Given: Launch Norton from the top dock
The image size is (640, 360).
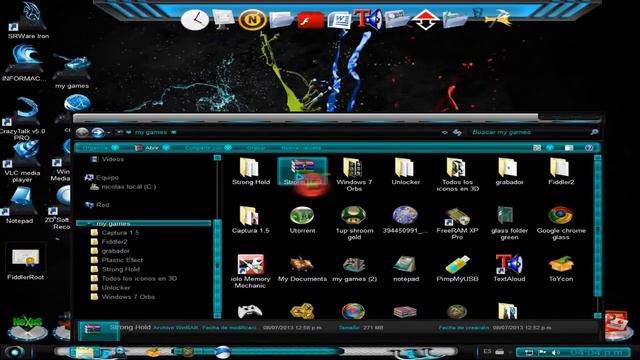Looking at the screenshot, I should [x=252, y=20].
